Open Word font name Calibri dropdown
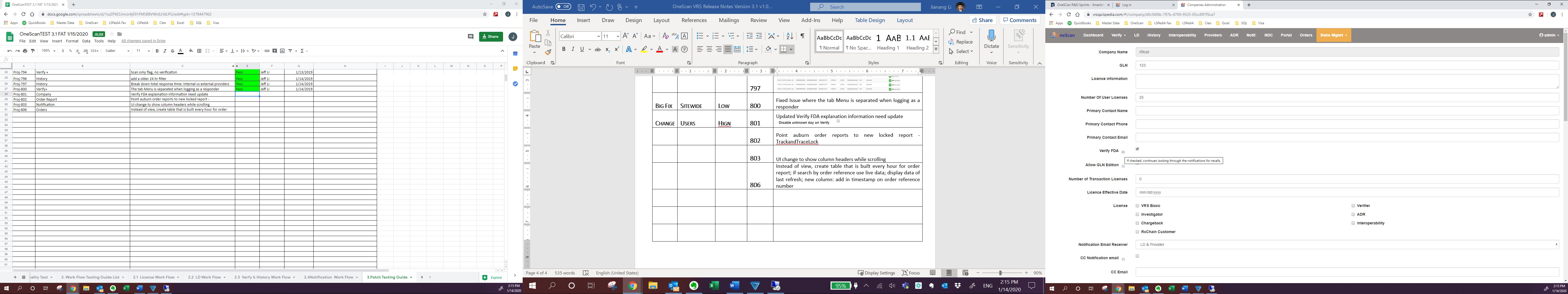The height and width of the screenshot is (294, 1568). pos(598,36)
